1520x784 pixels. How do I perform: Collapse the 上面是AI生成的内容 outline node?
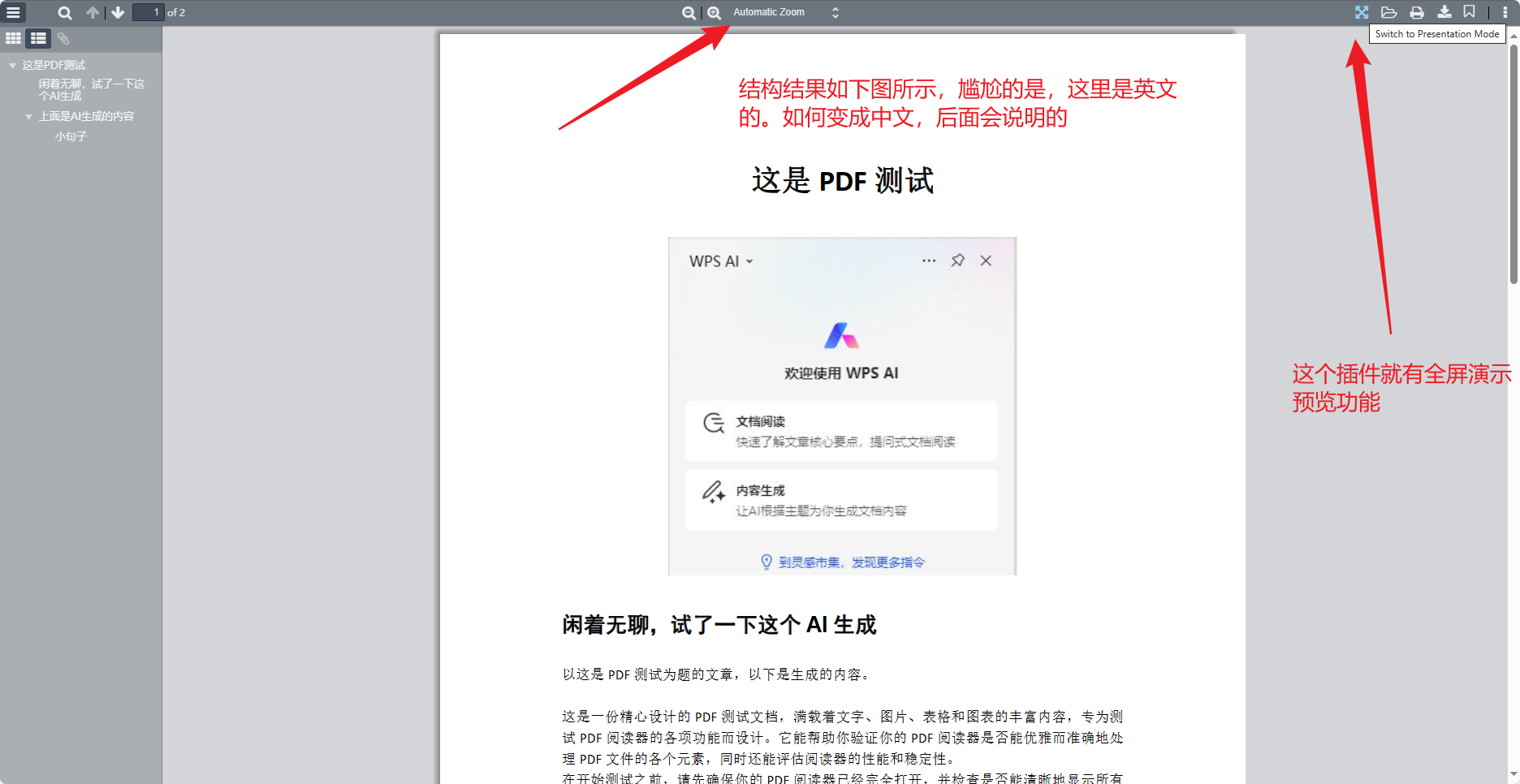28,117
